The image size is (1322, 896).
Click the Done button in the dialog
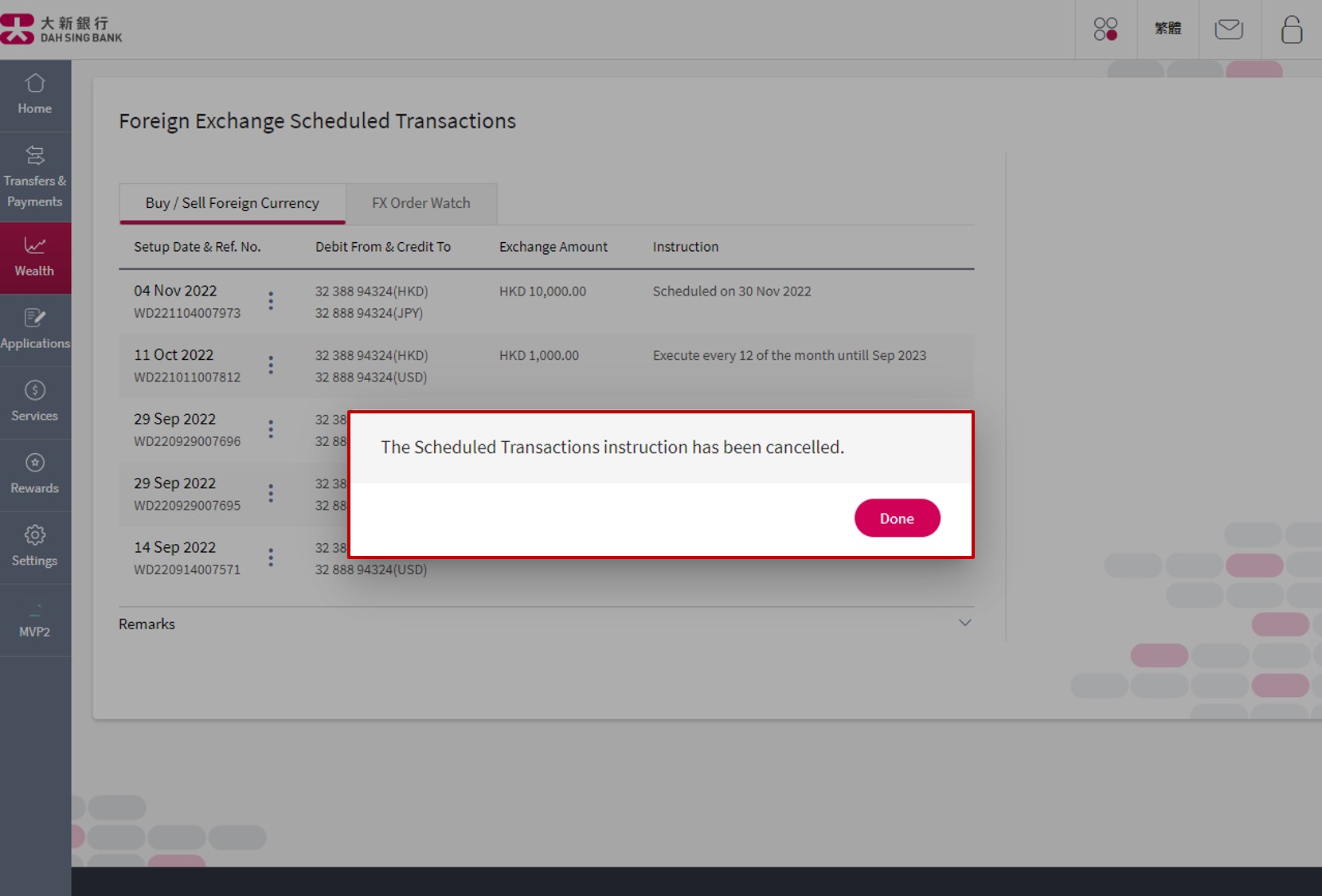coord(897,518)
